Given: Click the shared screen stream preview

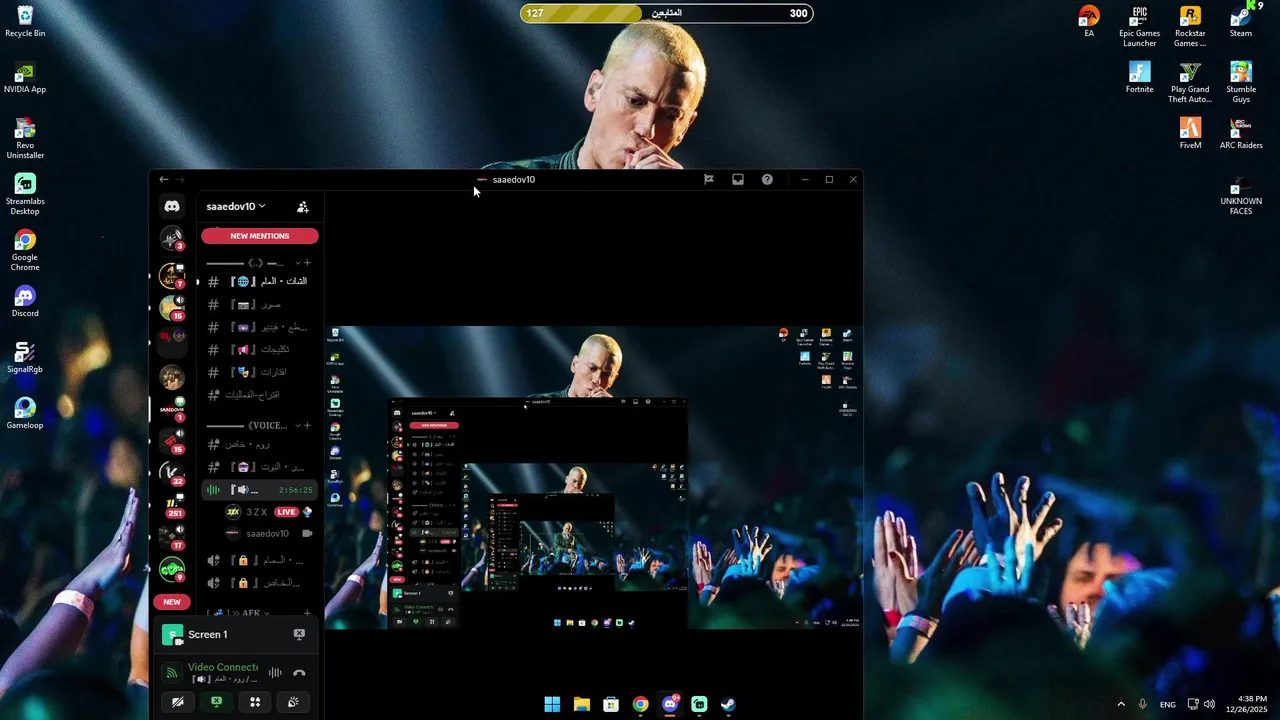Looking at the screenshot, I should (594, 477).
